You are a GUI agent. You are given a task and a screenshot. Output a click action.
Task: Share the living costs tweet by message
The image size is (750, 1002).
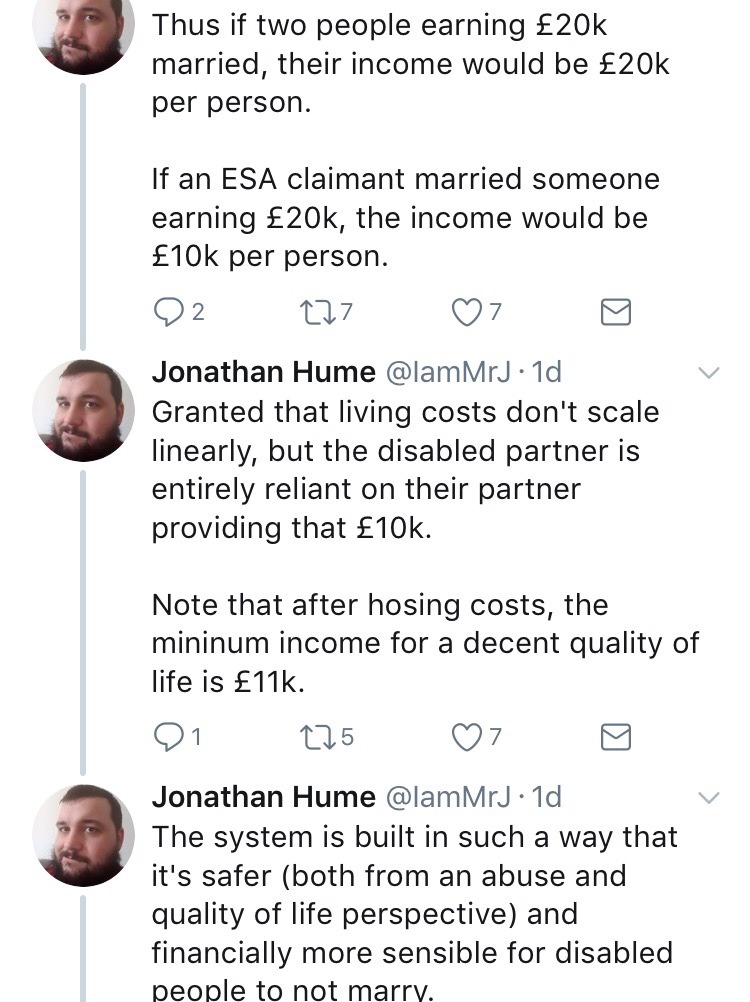[x=615, y=737]
